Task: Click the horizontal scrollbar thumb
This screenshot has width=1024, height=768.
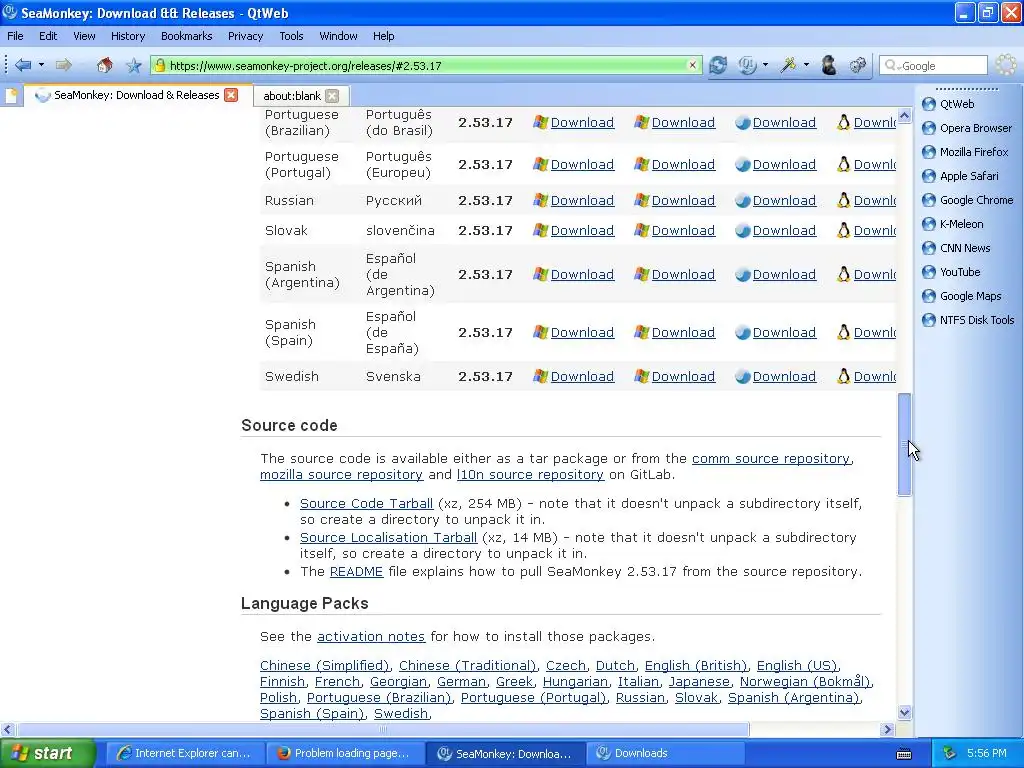Action: point(383,729)
